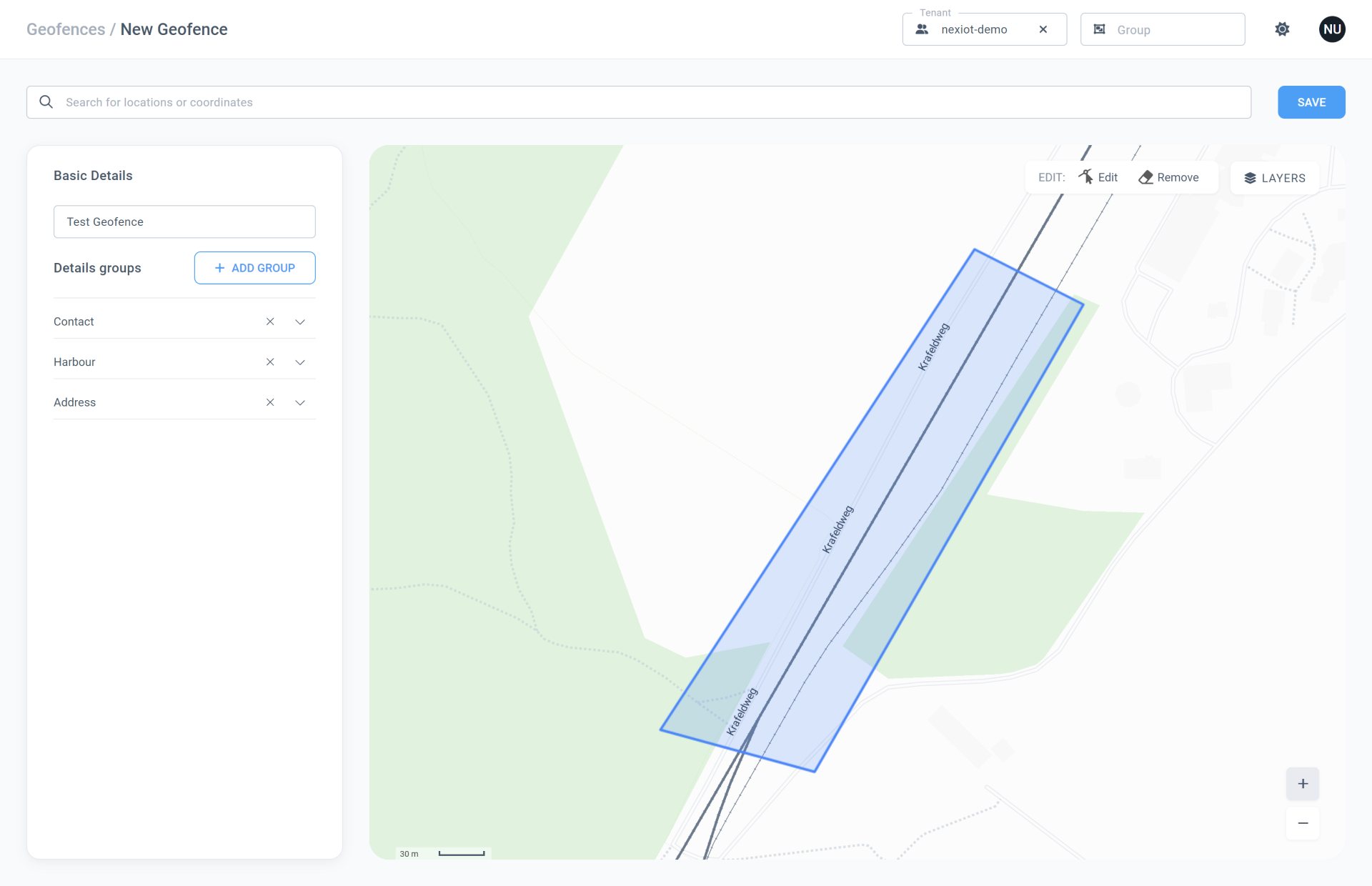Add a new details group
The image size is (1372, 886).
tap(254, 268)
